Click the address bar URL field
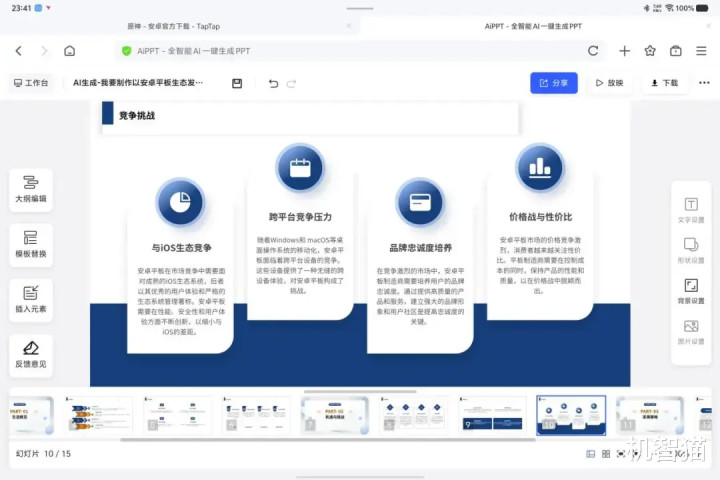This screenshot has height=480, width=720. [x=360, y=51]
